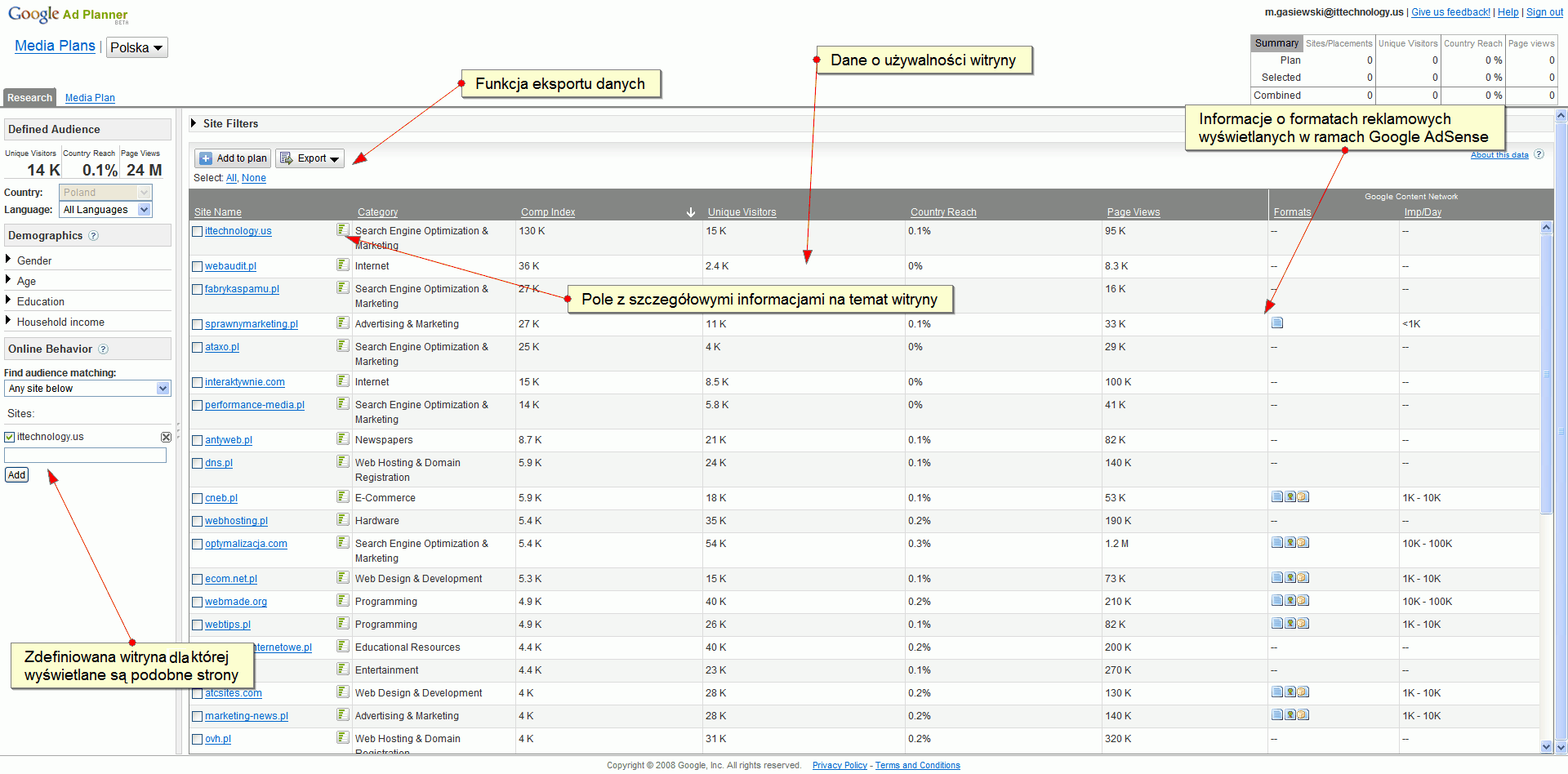The height and width of the screenshot is (774, 1568).
Task: Open the Any site below dropdown
Action: (87, 389)
